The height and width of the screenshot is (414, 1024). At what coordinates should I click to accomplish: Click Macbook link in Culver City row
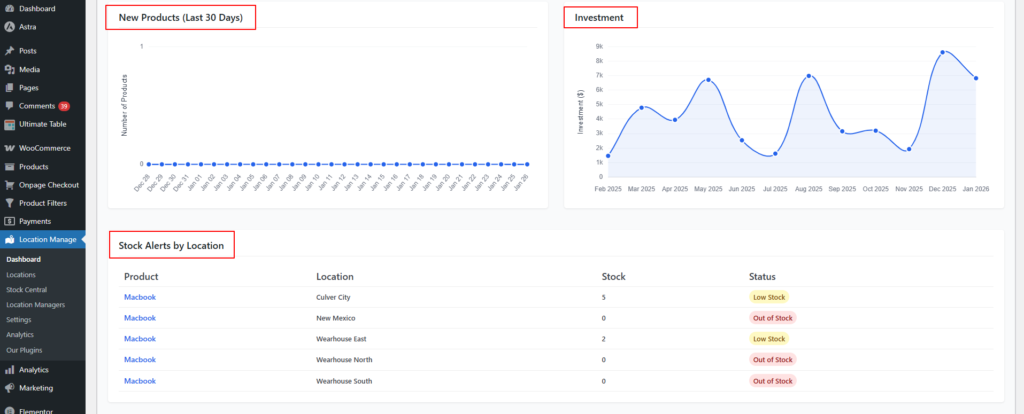tap(140, 297)
